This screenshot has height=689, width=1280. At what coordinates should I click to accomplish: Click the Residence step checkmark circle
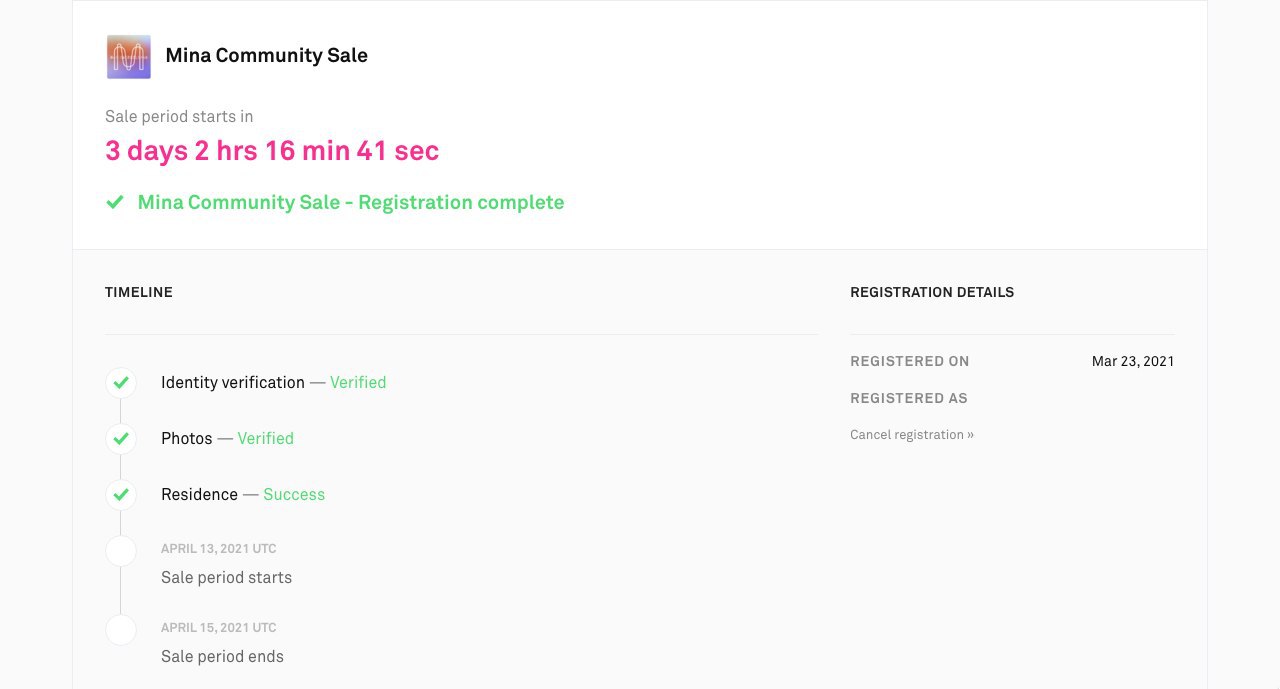[x=121, y=495]
